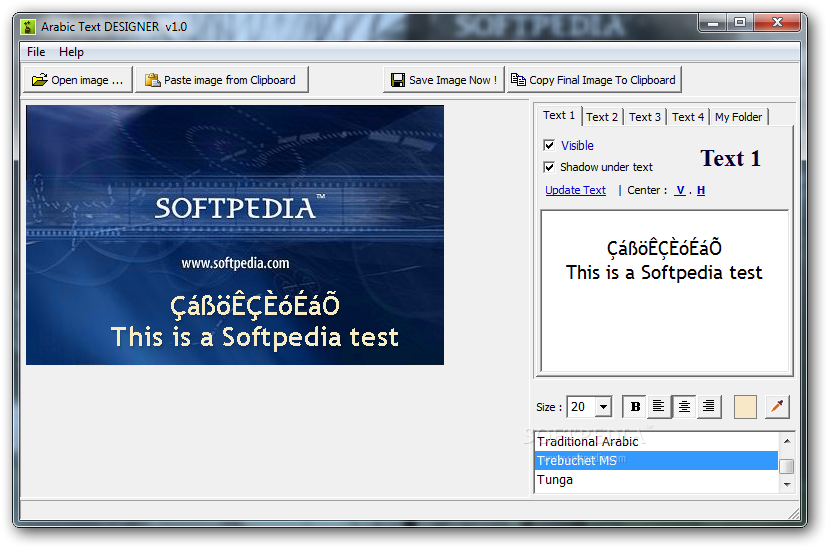Image resolution: width=828 pixels, height=548 pixels.
Task: Click the Copy Final Image pages icon
Action: (518, 79)
